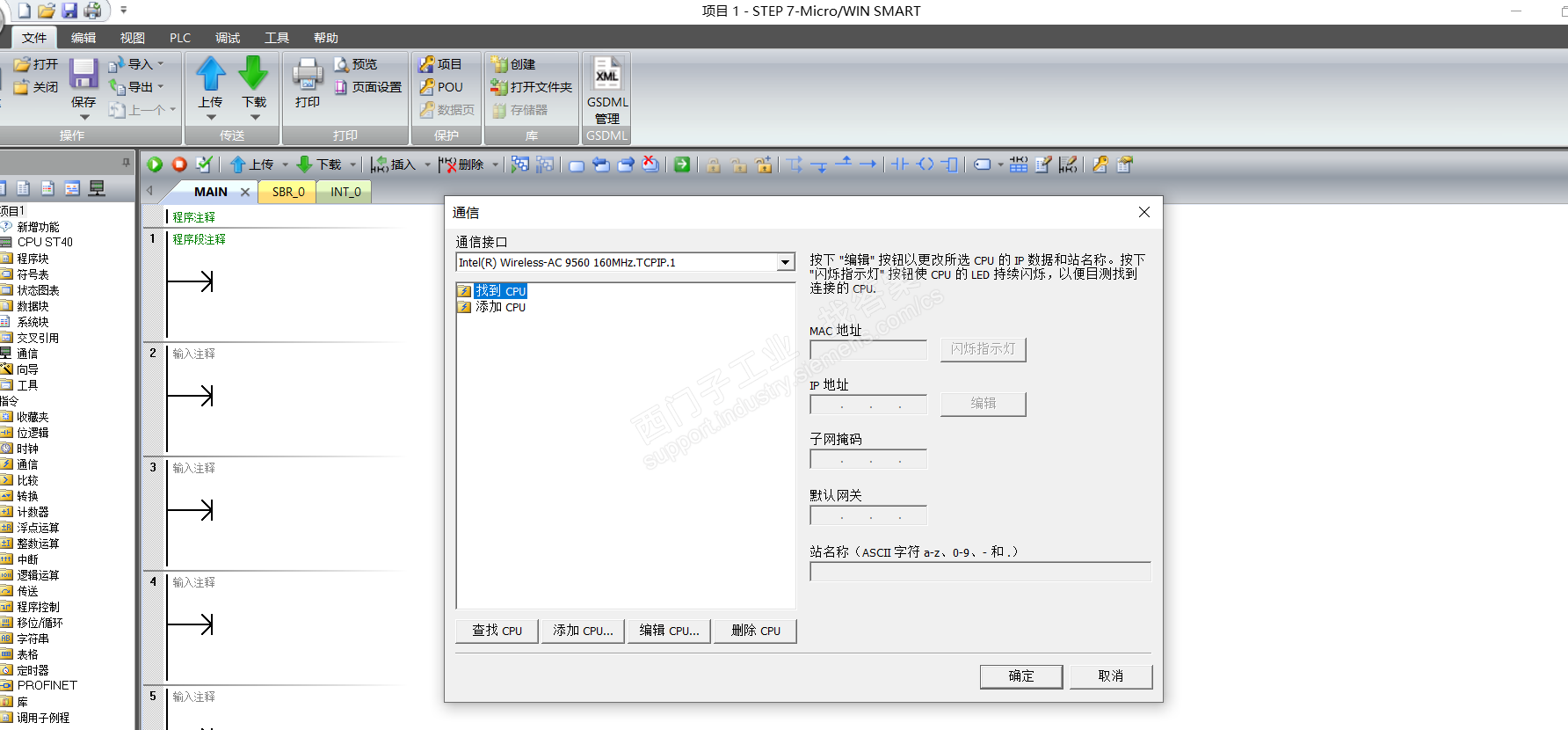
Task: Insert a box instruction from toolbar
Action: pos(949,164)
